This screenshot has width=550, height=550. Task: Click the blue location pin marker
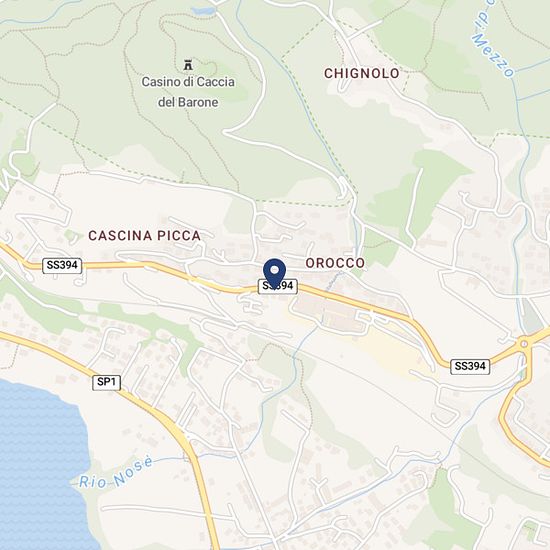coord(274,273)
